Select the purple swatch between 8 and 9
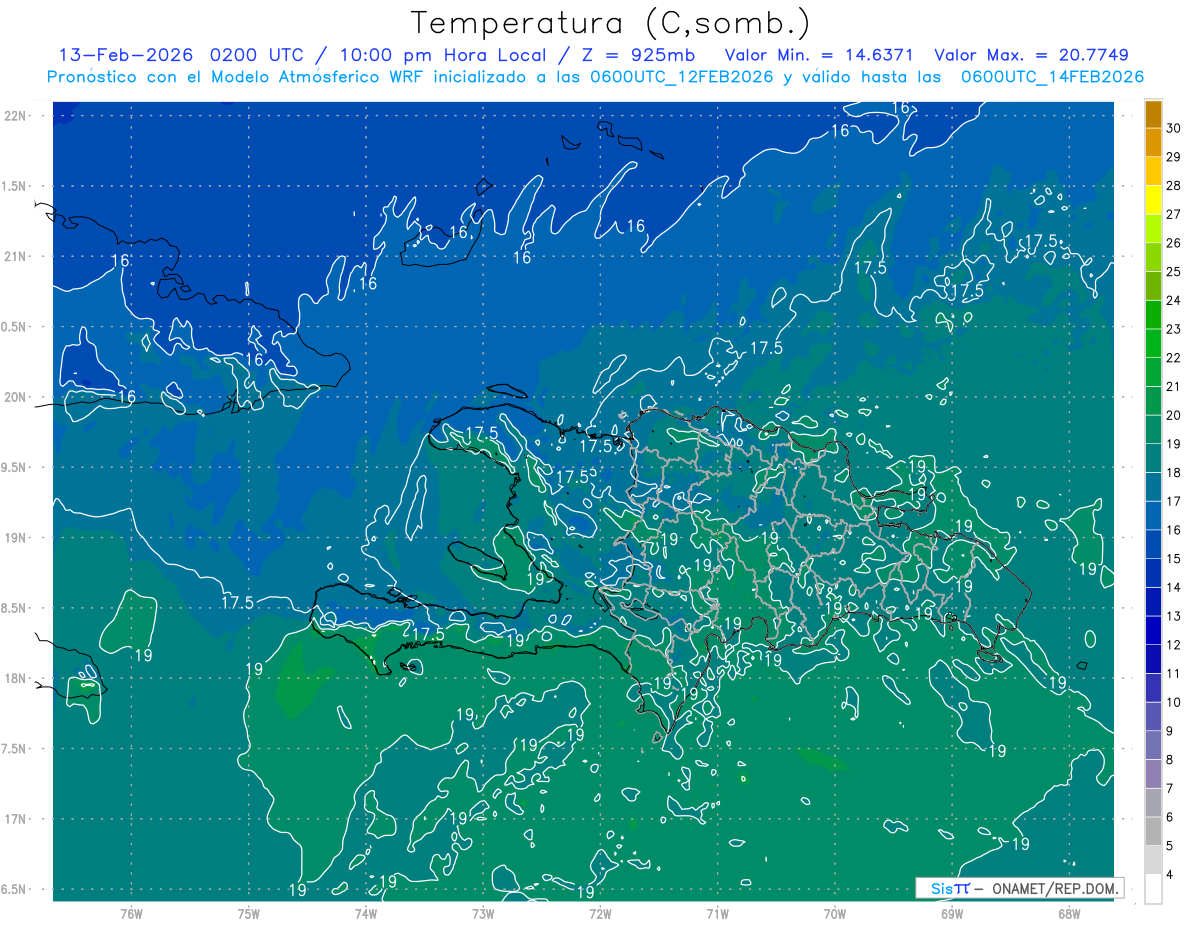The width and height of the screenshot is (1200, 927). pos(1153,746)
